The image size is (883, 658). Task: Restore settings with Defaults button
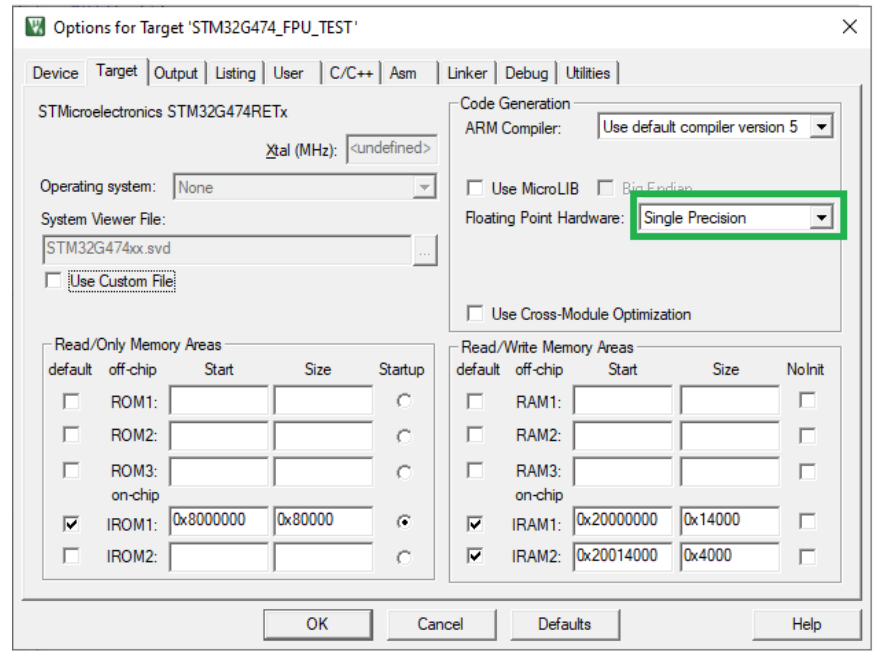tap(565, 624)
